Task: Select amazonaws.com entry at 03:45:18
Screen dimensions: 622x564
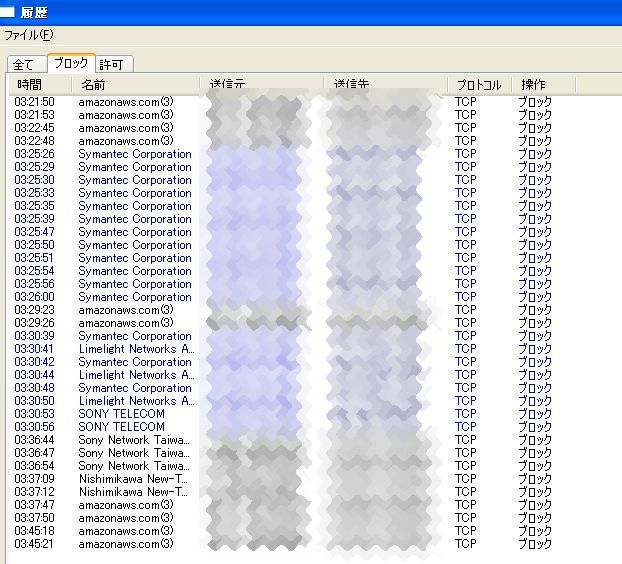Action: (283, 531)
